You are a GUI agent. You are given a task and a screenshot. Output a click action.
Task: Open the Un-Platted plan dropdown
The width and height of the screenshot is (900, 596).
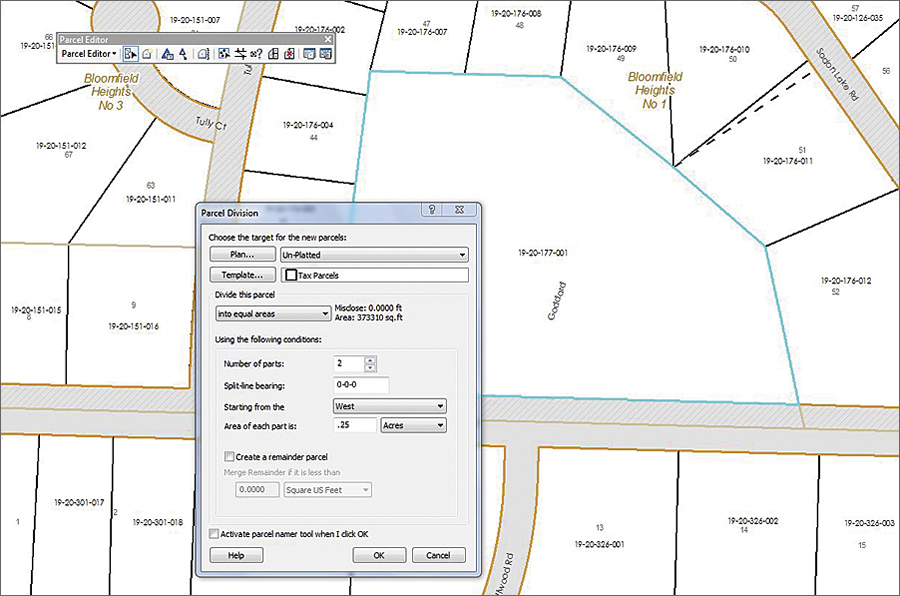[375, 254]
